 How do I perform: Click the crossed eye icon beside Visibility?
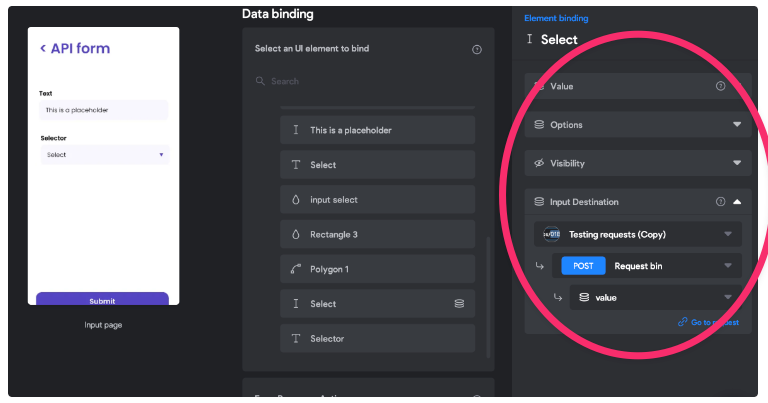click(539, 163)
